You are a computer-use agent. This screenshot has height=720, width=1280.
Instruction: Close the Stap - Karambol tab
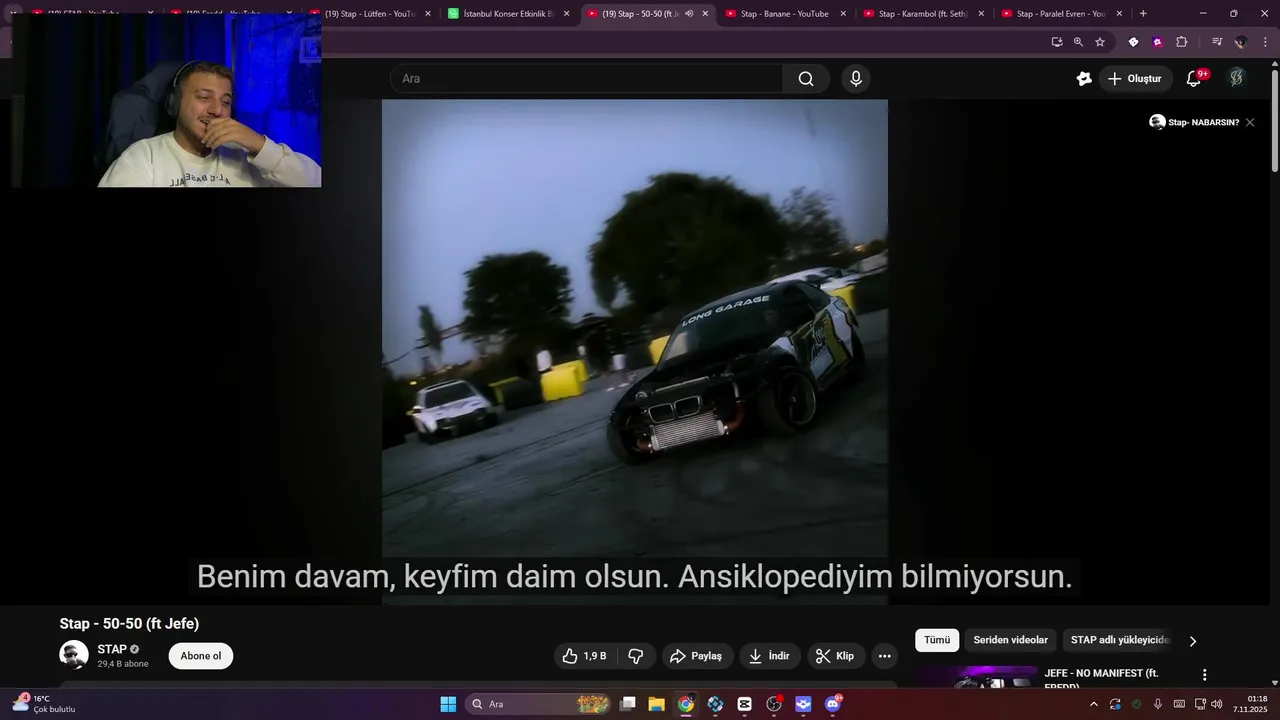coord(981,14)
